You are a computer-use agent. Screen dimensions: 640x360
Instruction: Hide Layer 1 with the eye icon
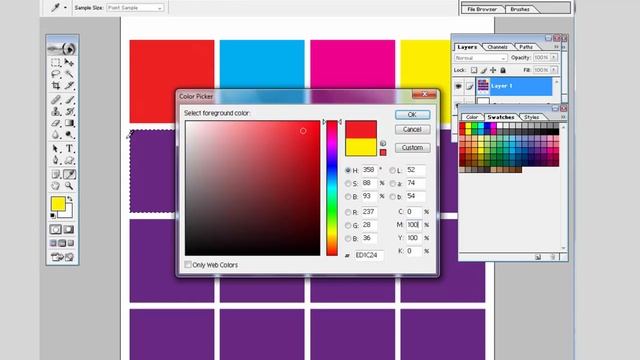458,86
